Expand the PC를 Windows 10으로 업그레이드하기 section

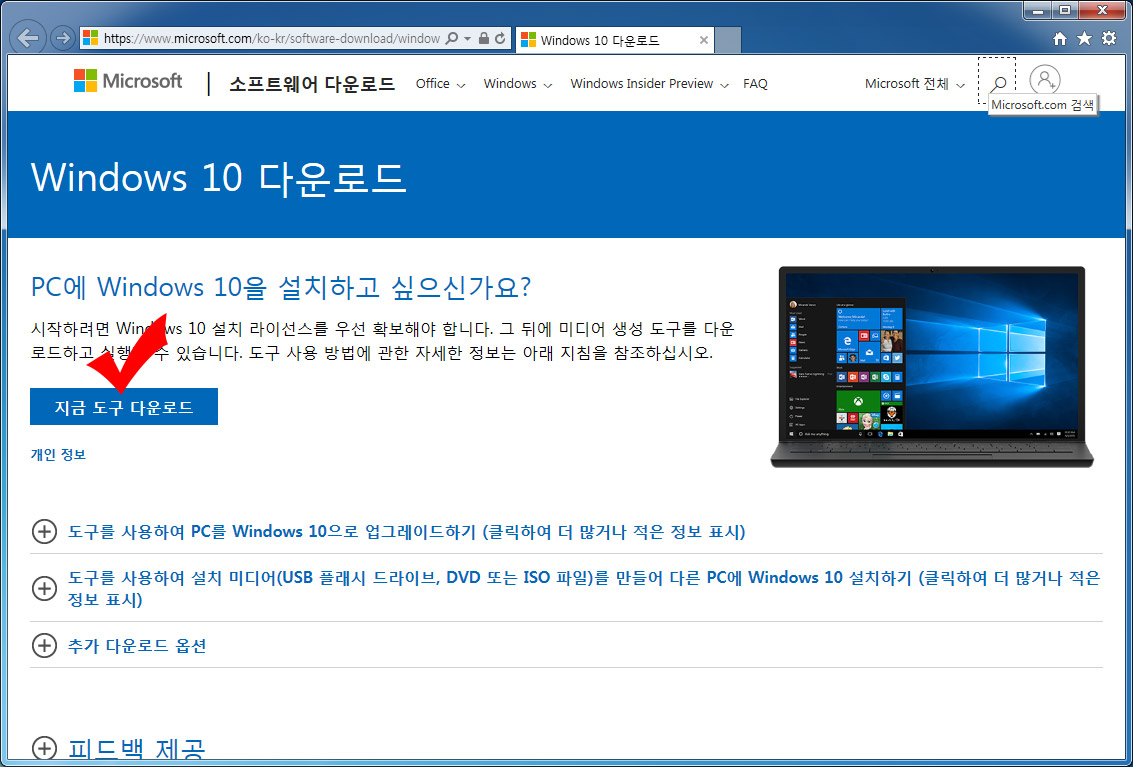tap(406, 532)
